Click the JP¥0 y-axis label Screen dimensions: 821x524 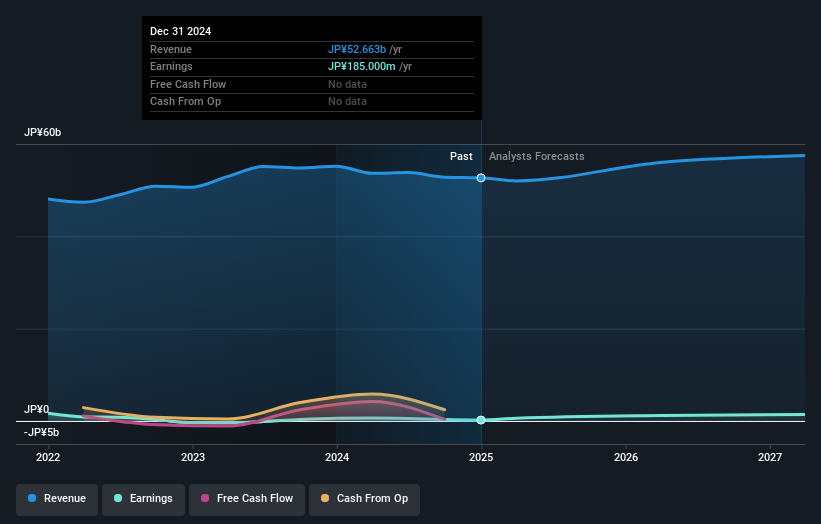coord(37,409)
